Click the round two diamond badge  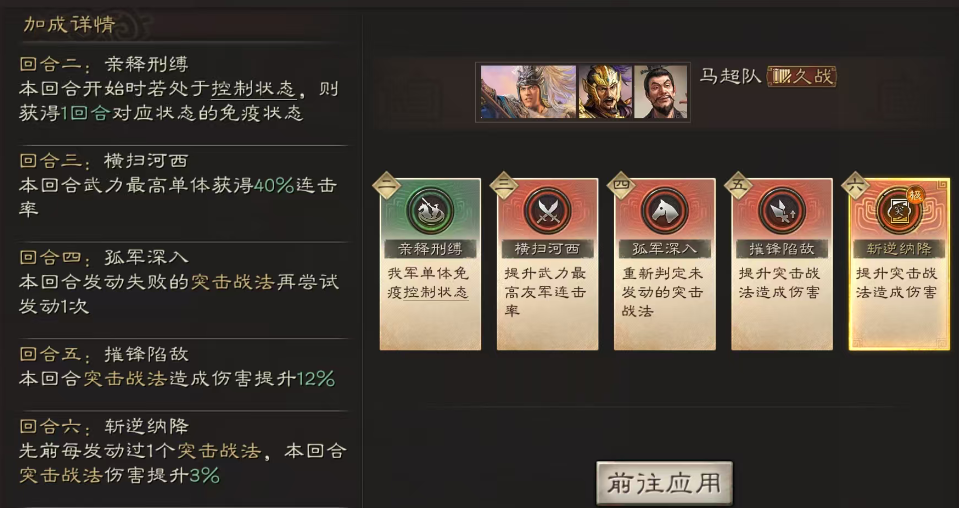[x=387, y=185]
